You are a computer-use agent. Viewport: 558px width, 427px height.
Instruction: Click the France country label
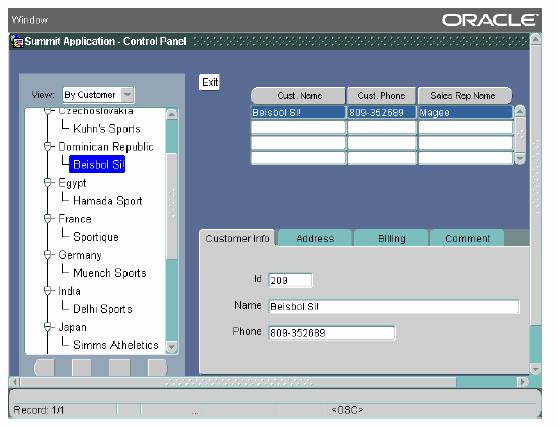tap(75, 218)
